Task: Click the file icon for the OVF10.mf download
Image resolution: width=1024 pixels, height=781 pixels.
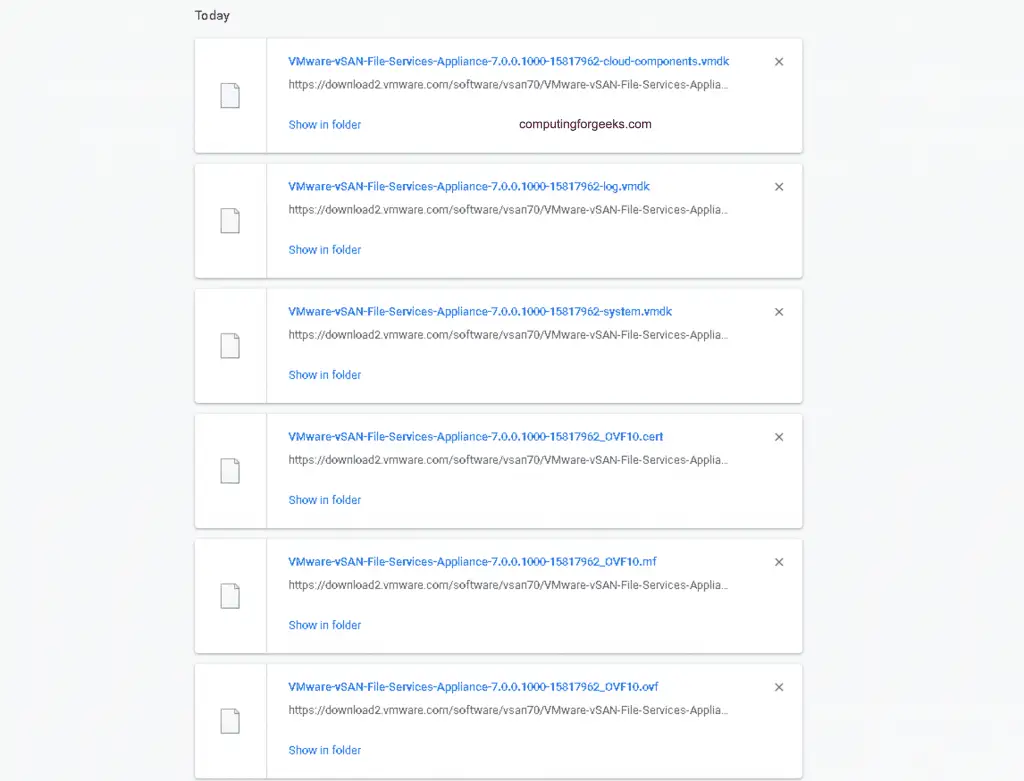Action: (230, 596)
